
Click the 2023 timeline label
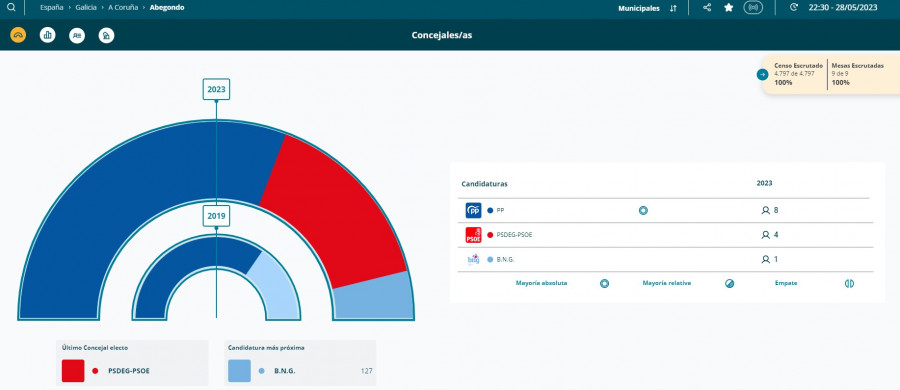coord(216,89)
